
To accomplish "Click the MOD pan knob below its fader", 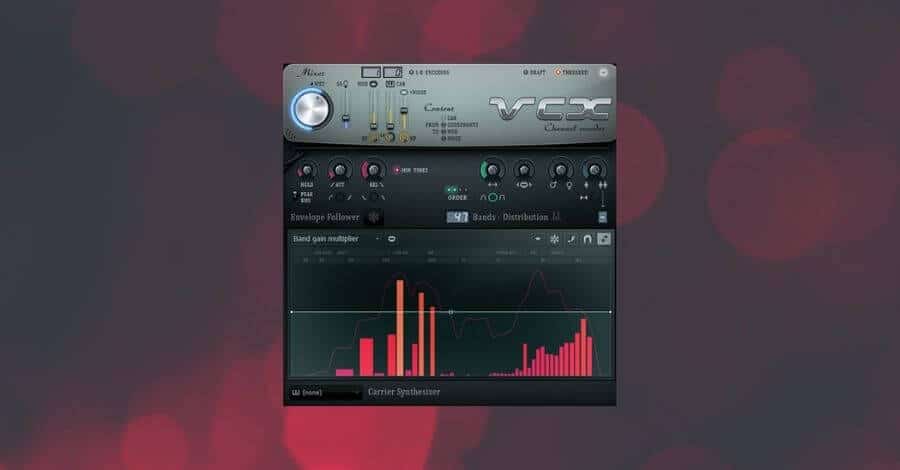I will pyautogui.click(x=374, y=138).
